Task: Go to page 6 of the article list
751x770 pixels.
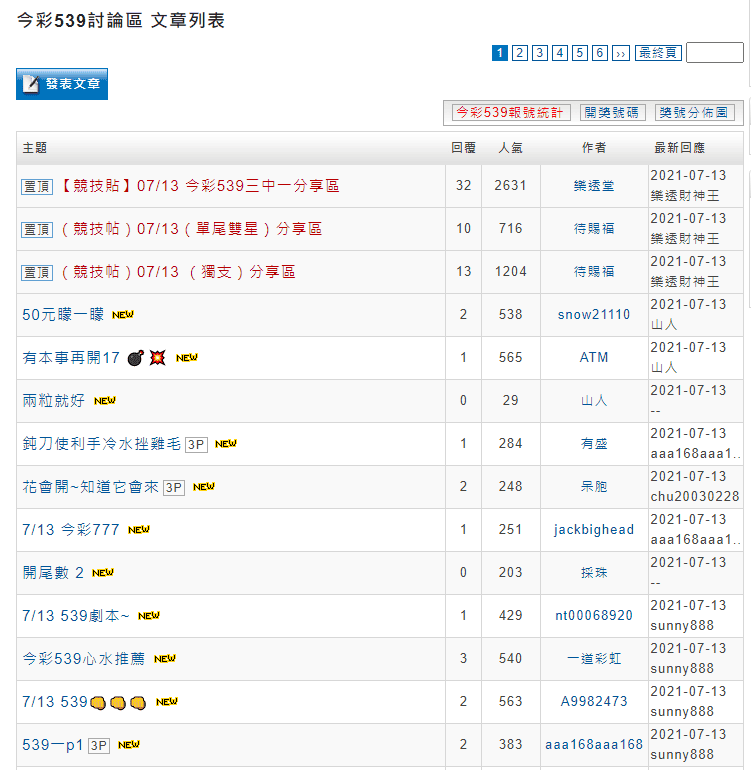Action: tap(600, 53)
